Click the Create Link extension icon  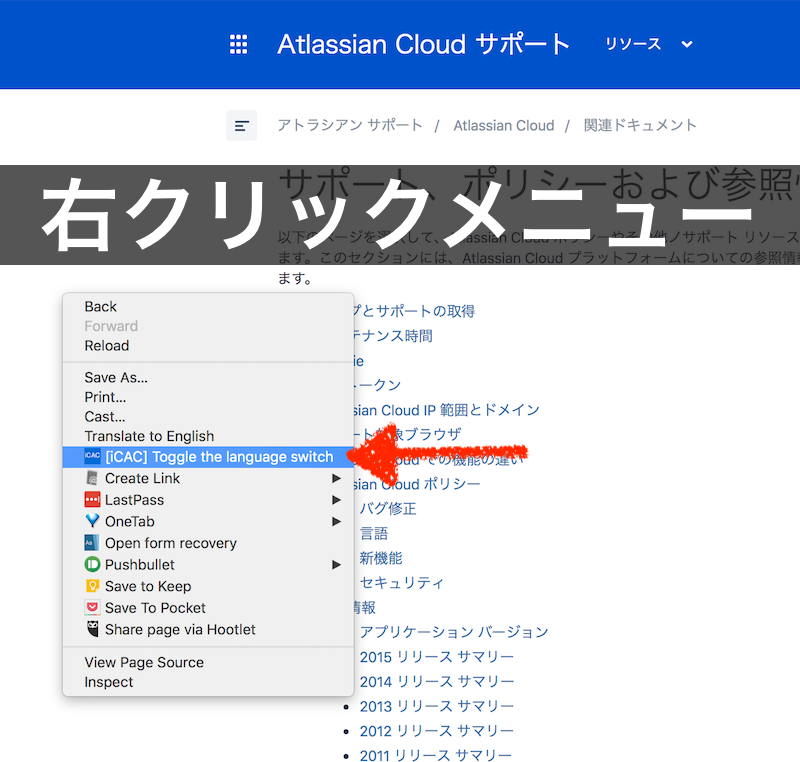click(x=92, y=478)
